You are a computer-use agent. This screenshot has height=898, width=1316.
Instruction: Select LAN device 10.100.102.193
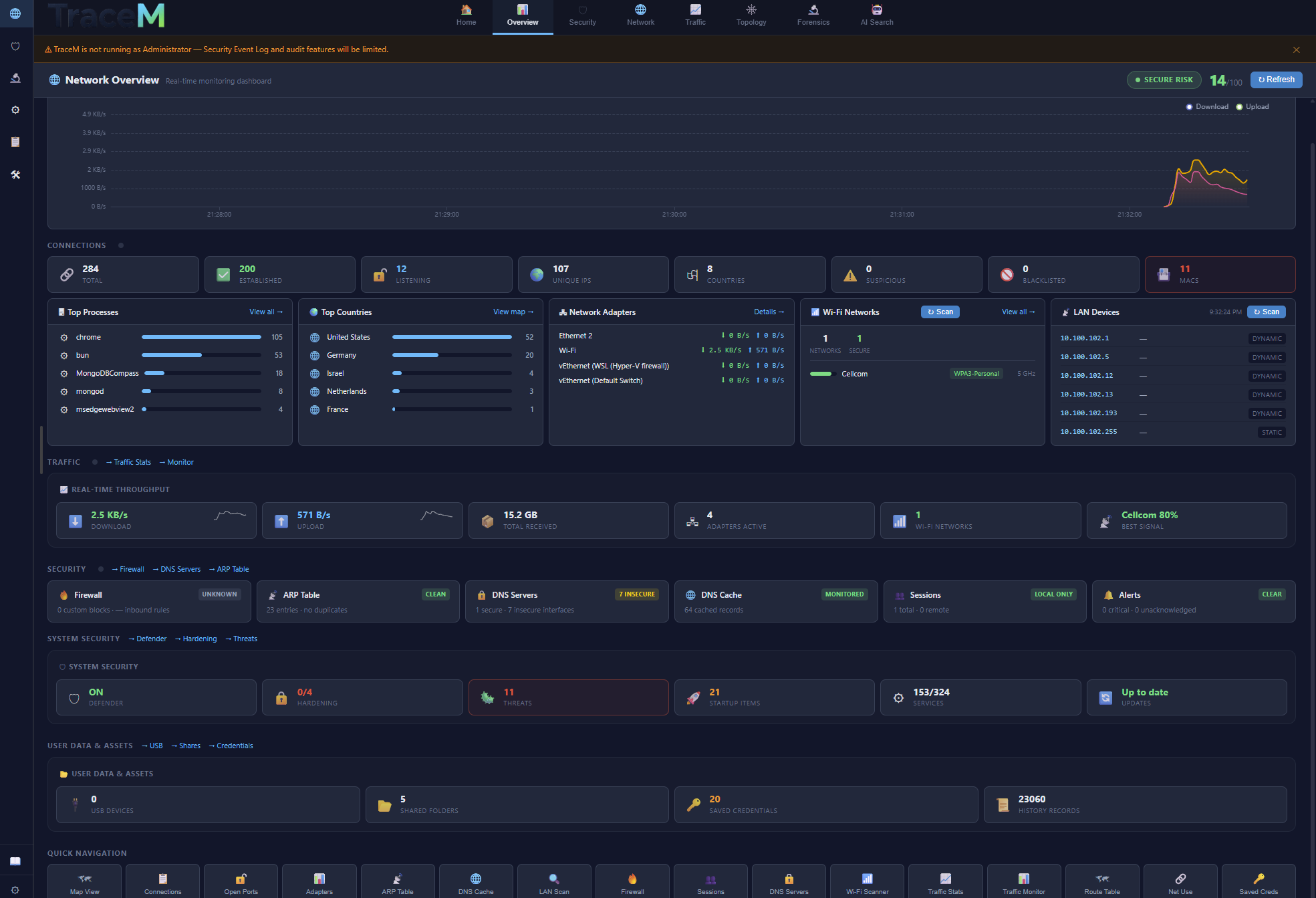(x=1172, y=413)
